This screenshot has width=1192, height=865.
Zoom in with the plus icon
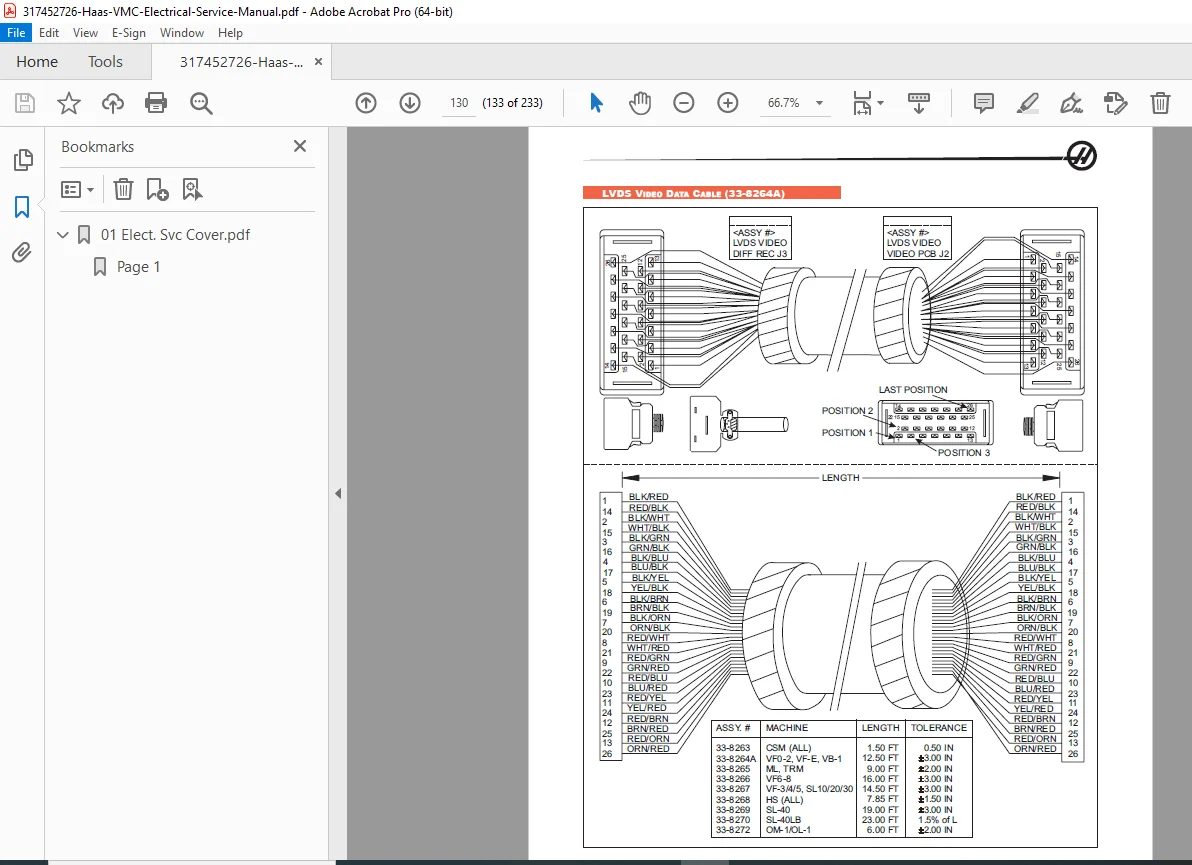click(x=728, y=103)
